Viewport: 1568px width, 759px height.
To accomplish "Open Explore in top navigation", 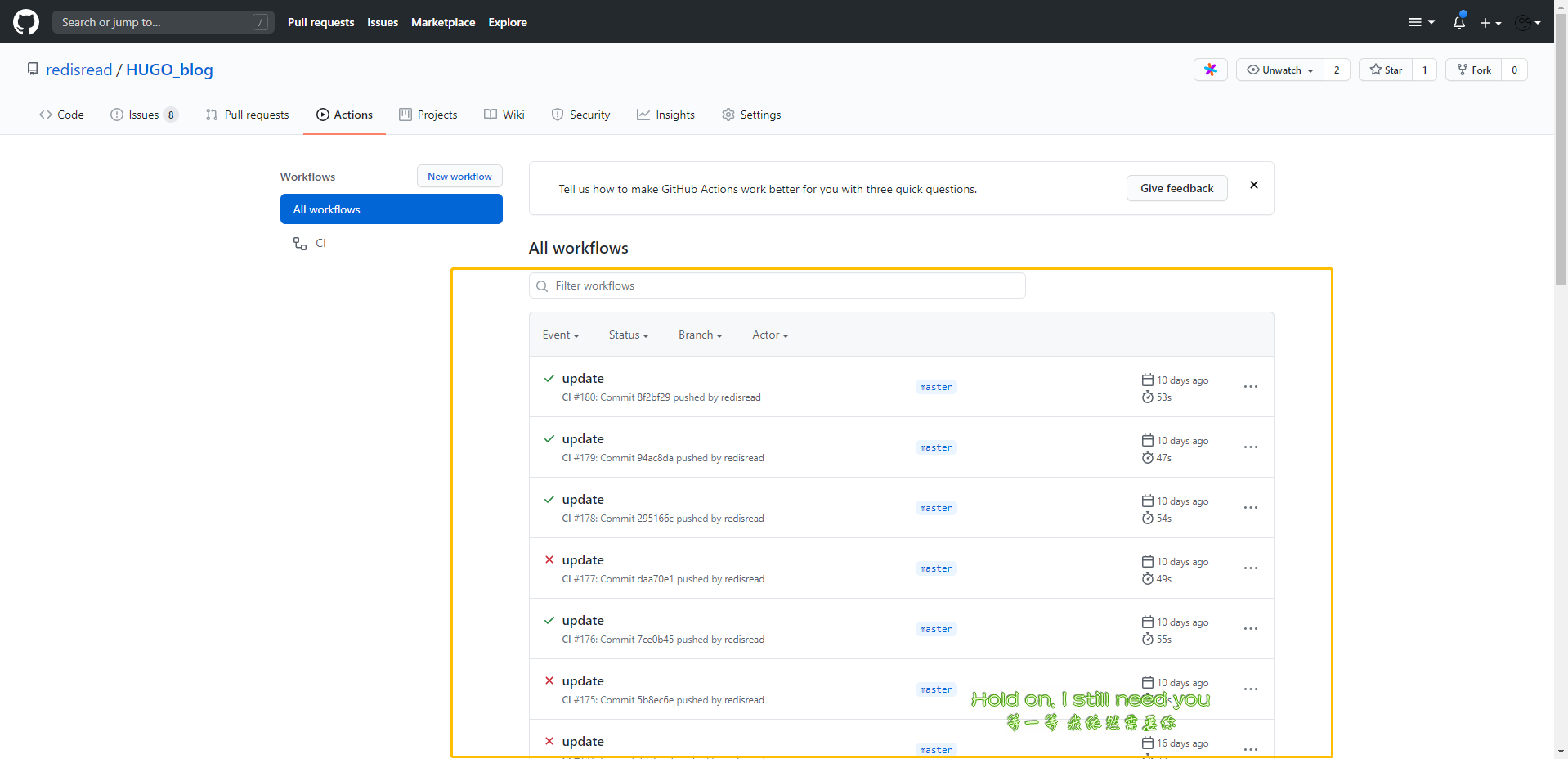I will pyautogui.click(x=508, y=22).
